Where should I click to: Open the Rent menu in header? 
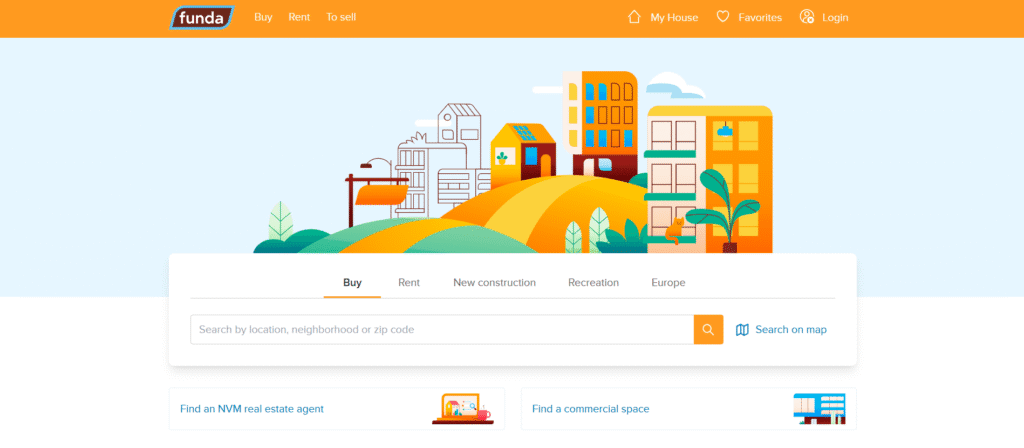[299, 18]
